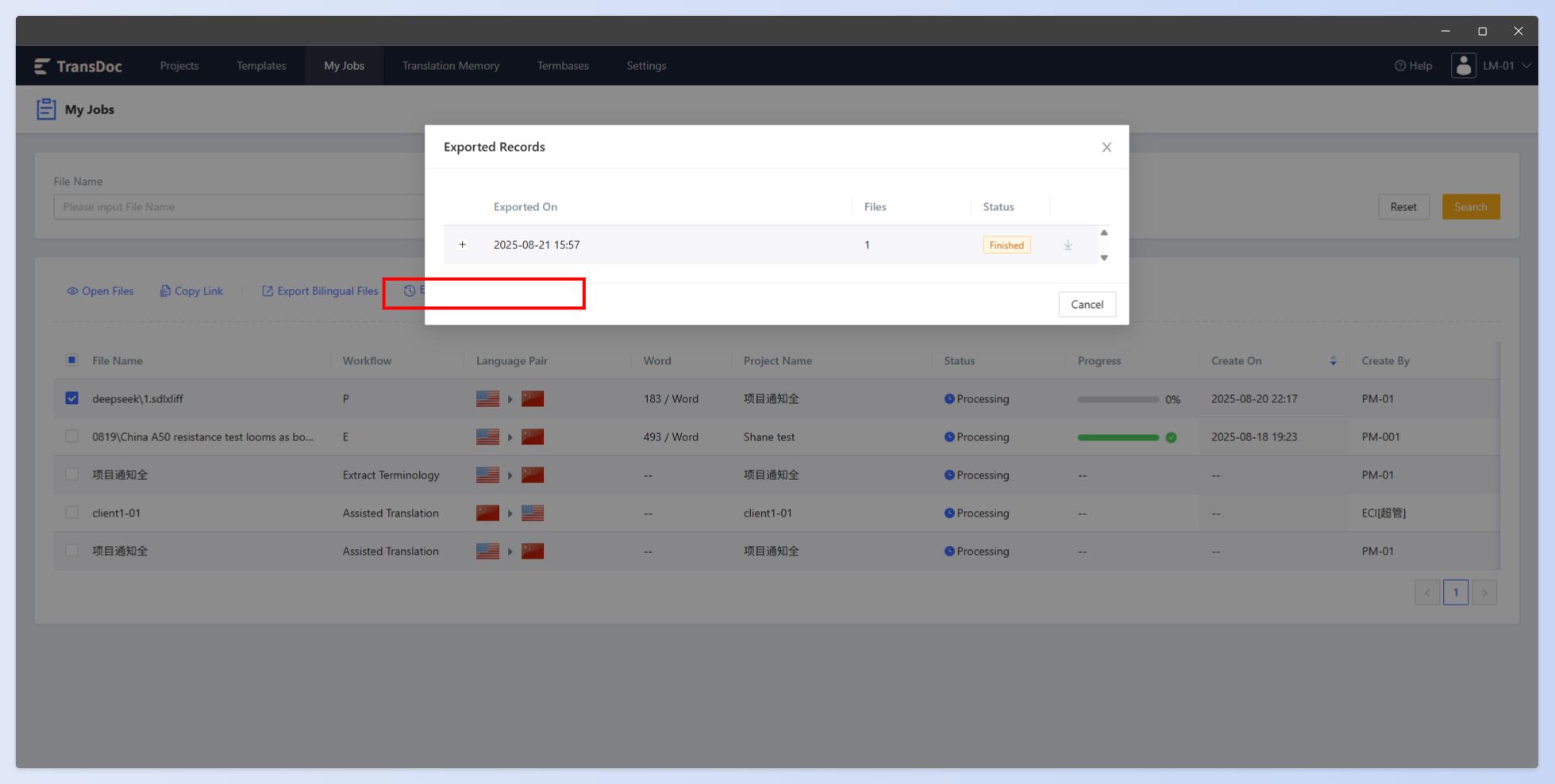Click the Copy Link document icon
The image size is (1555, 784).
pyautogui.click(x=165, y=291)
